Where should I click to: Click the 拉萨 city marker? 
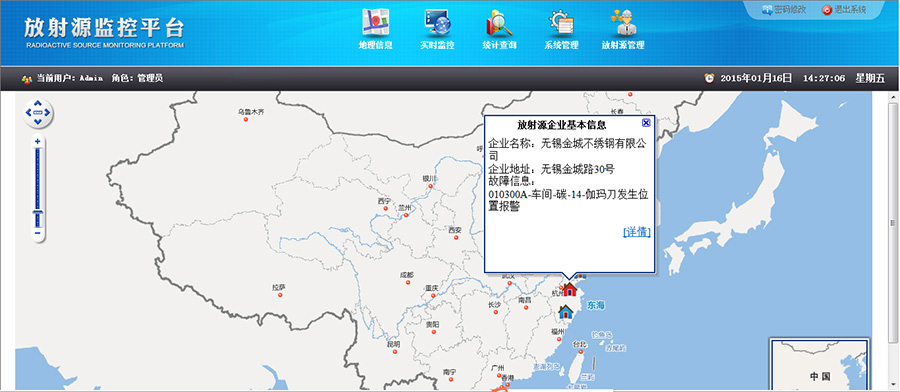pos(280,294)
